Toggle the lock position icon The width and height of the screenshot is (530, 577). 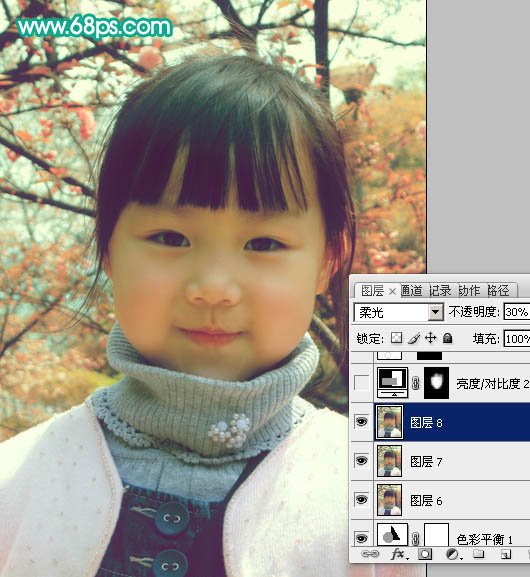[431, 338]
